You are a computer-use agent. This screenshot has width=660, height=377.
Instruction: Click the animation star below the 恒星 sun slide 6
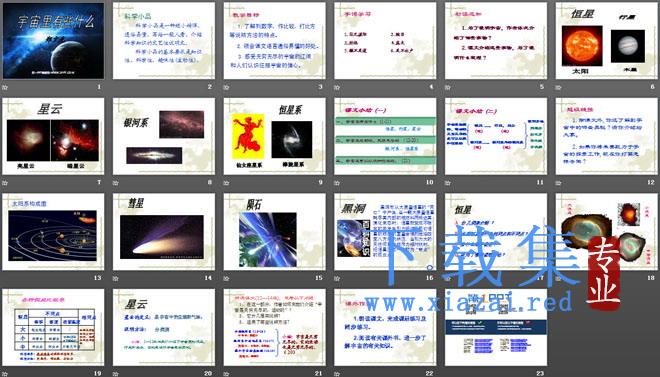click(559, 88)
